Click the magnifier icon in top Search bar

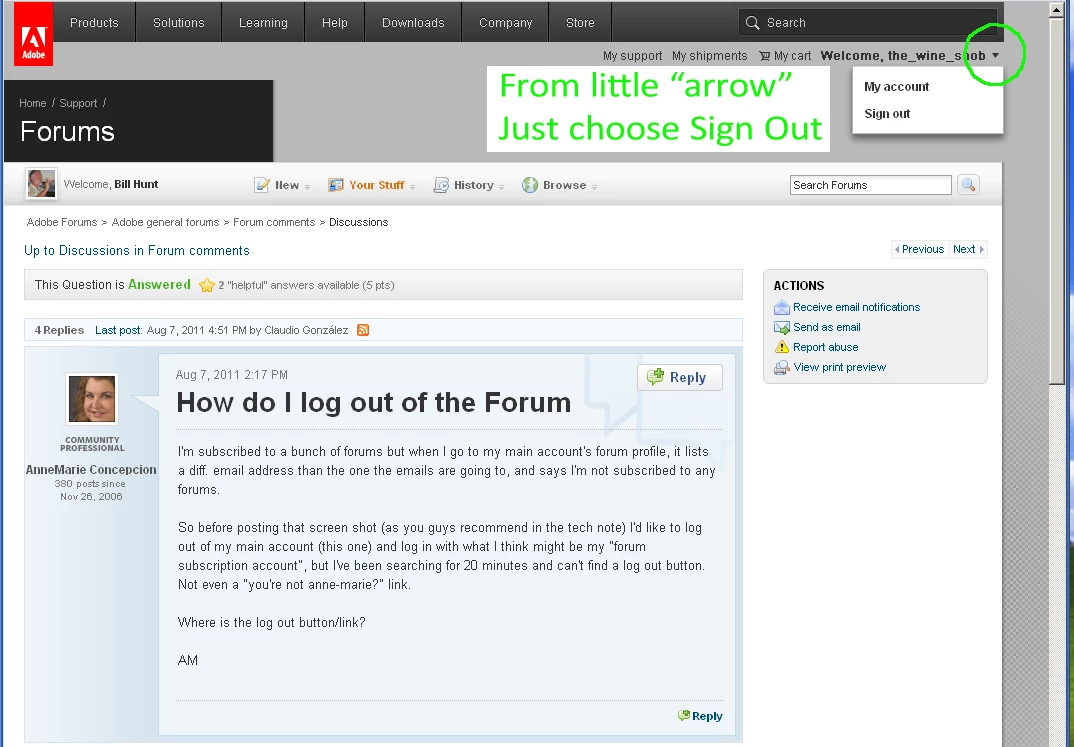coord(752,23)
